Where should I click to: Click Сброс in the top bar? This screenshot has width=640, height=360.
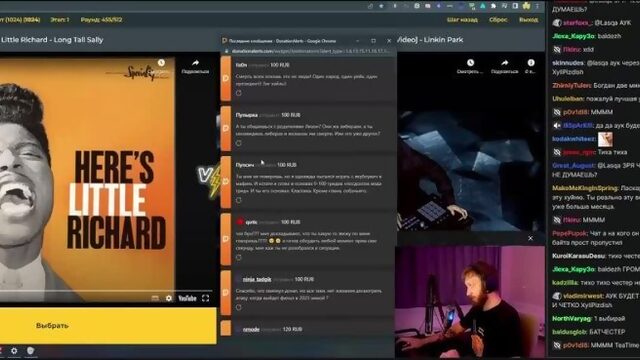point(498,20)
